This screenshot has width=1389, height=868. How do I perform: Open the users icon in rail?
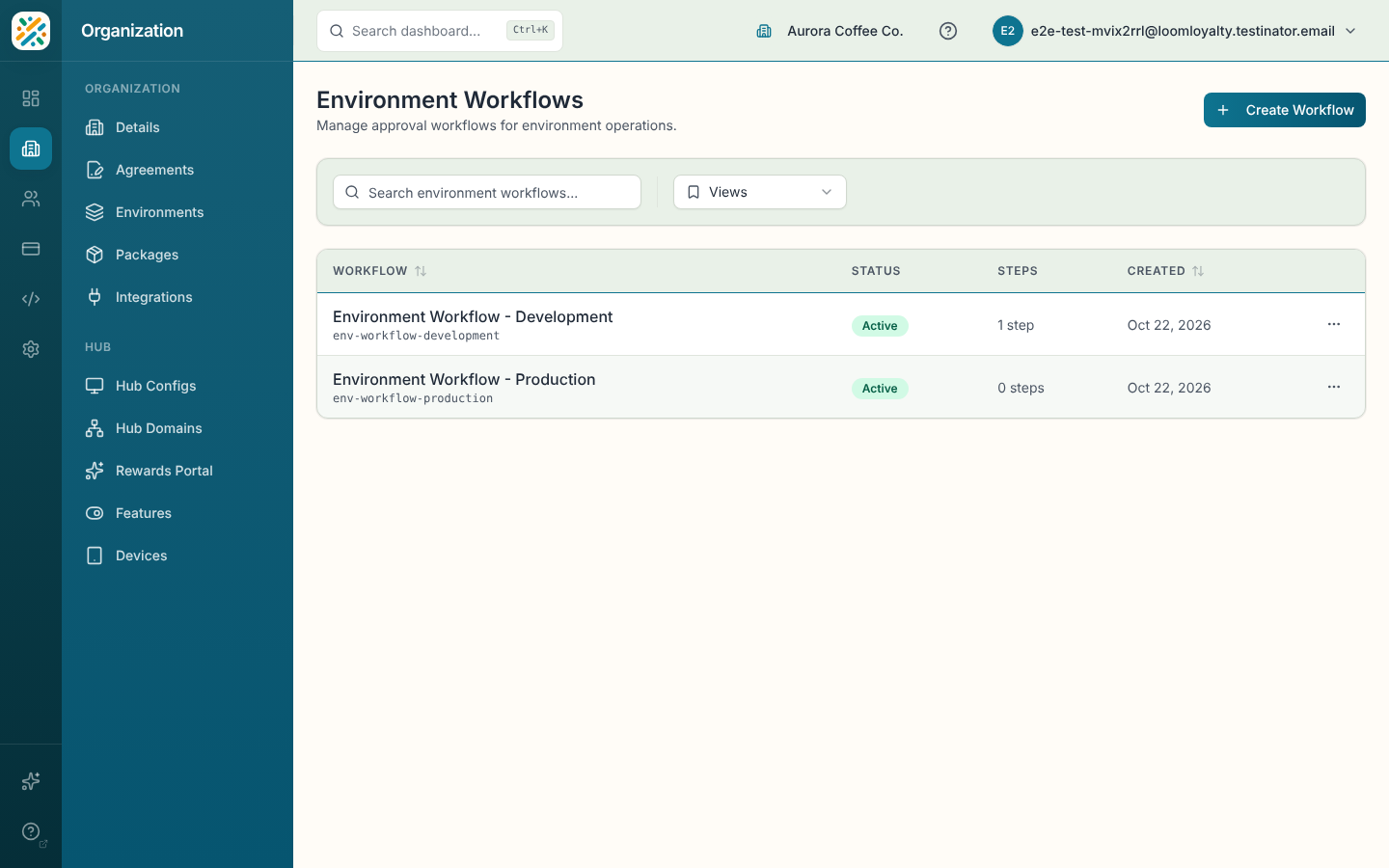31,199
